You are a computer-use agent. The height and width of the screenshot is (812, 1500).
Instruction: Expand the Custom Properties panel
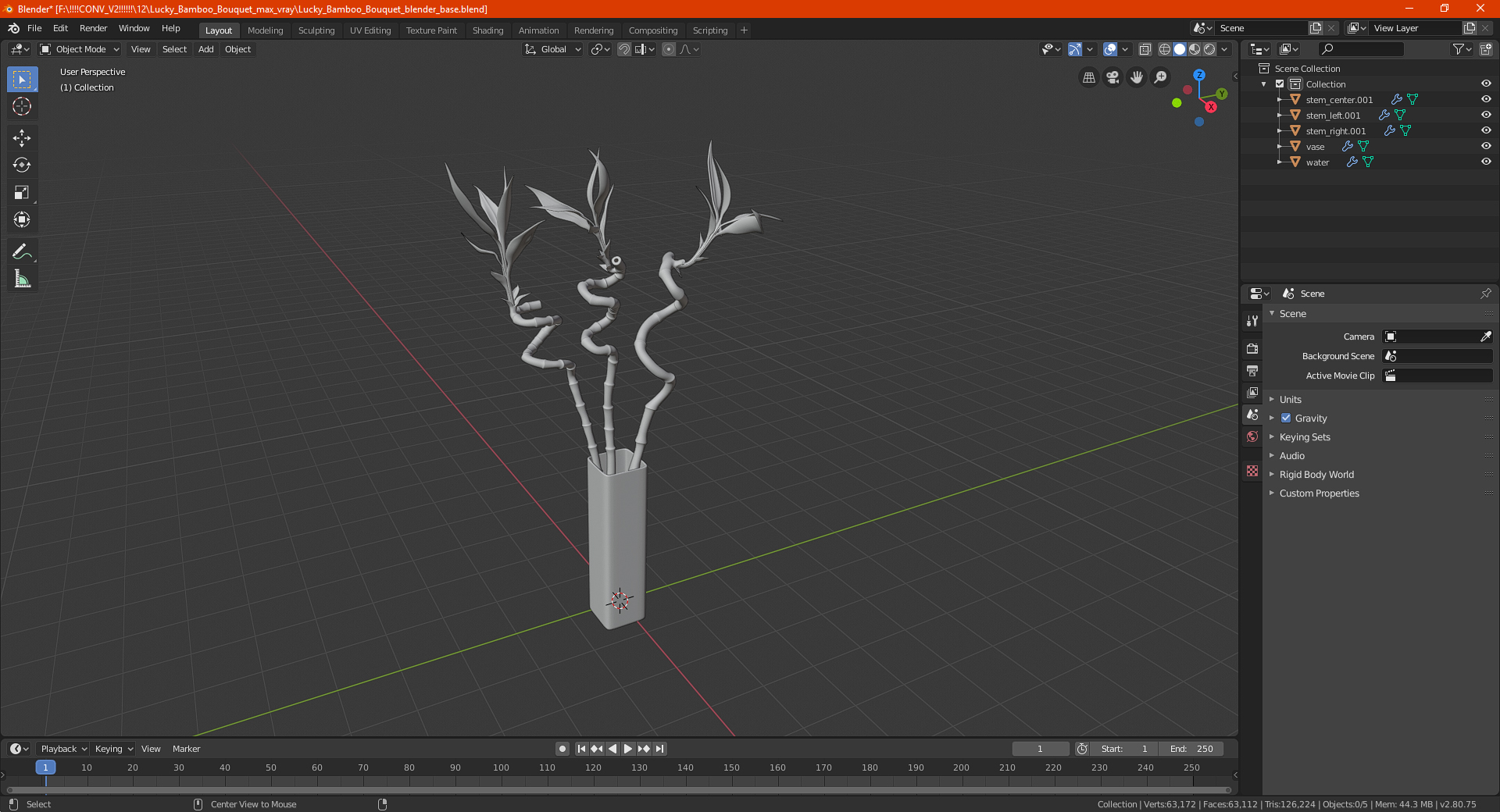pyautogui.click(x=1319, y=493)
